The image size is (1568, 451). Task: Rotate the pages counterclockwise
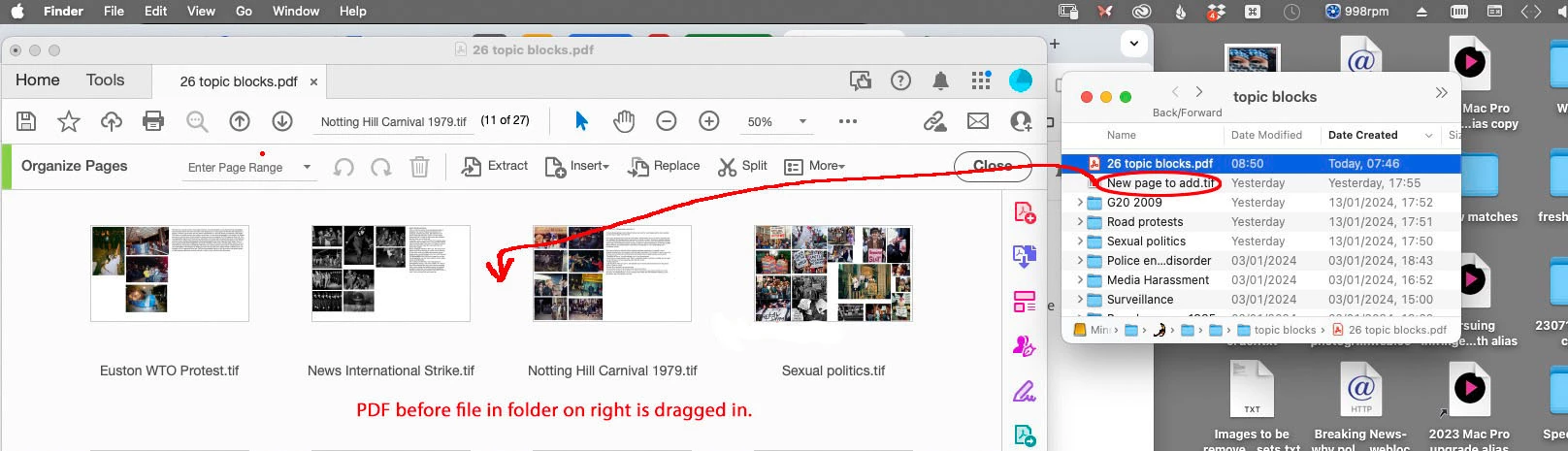click(343, 167)
